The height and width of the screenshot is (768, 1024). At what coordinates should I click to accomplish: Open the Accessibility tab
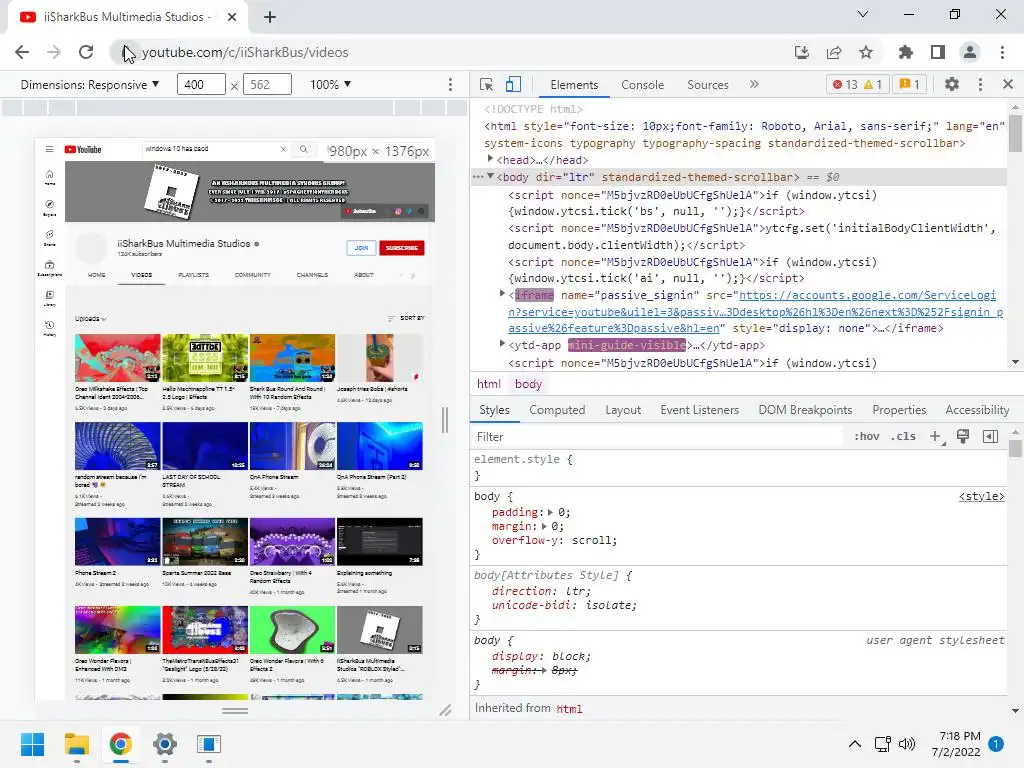tap(976, 410)
